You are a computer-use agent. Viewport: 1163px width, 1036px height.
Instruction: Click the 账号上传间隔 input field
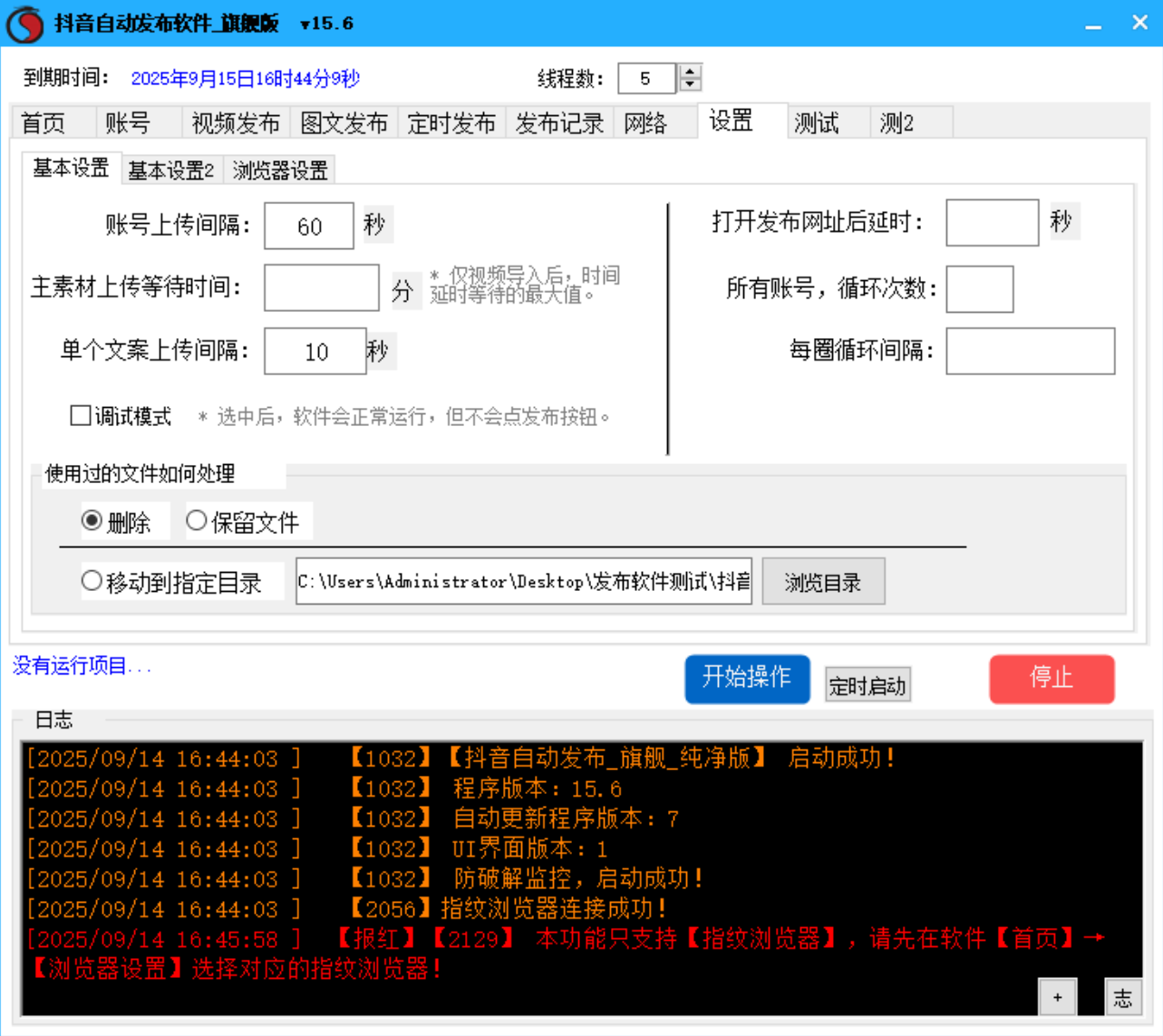click(307, 225)
